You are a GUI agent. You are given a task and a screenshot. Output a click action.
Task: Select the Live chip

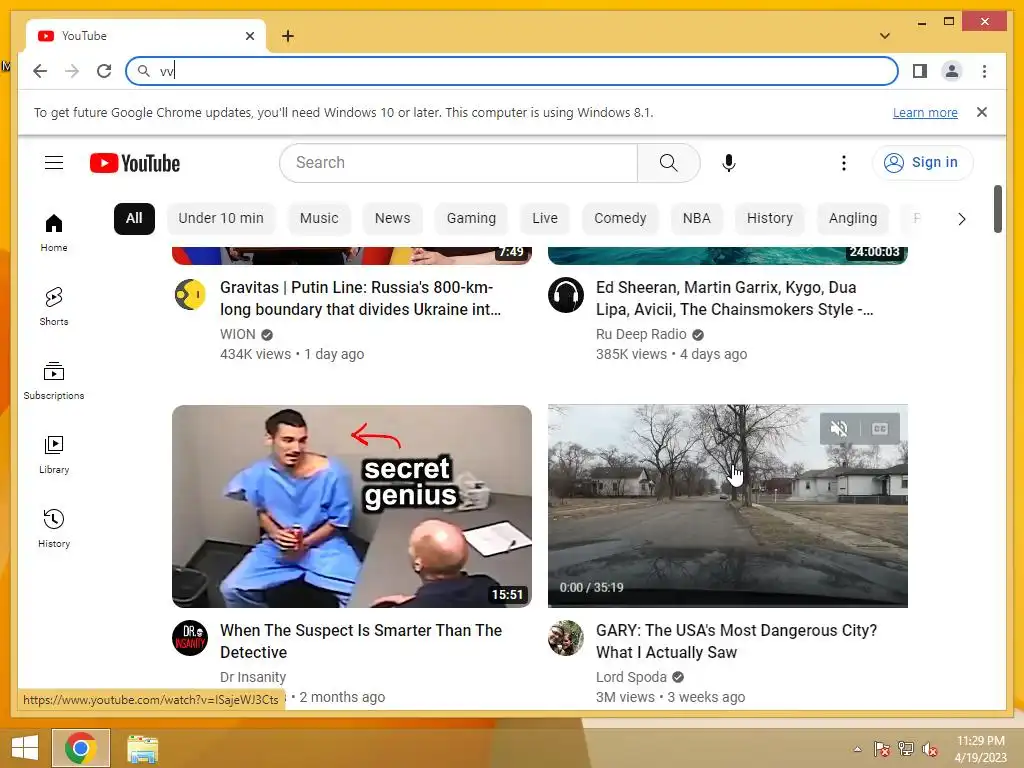(x=545, y=218)
